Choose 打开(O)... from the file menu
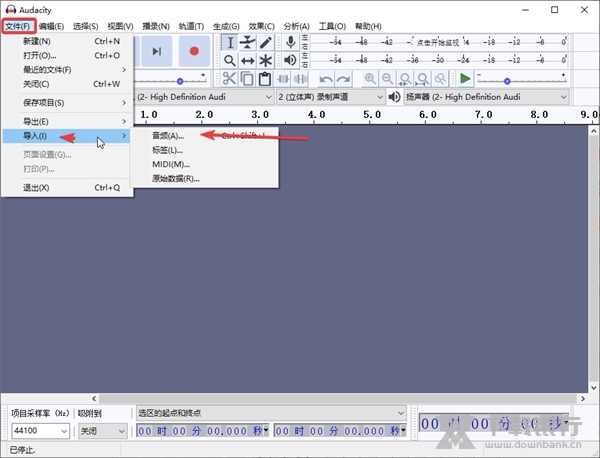This screenshot has height=458, width=600. (x=67, y=55)
